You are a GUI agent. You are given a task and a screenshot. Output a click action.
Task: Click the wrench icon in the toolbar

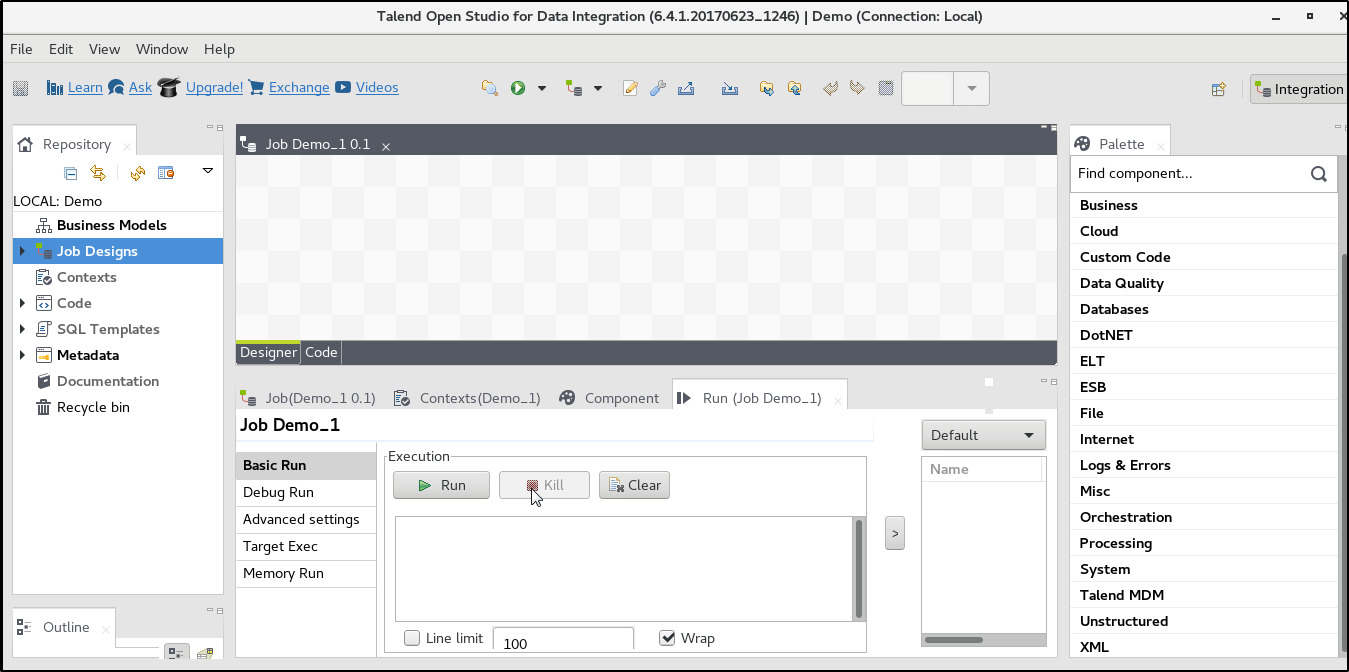[658, 88]
